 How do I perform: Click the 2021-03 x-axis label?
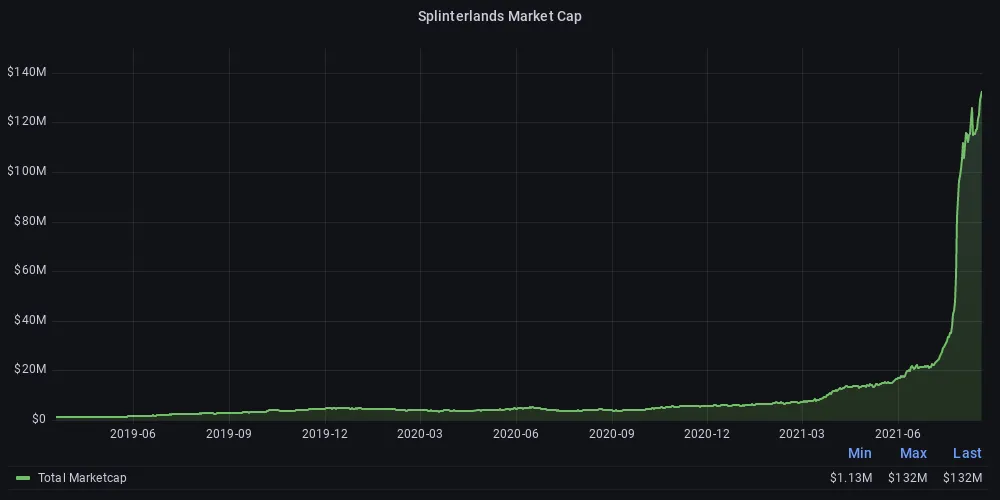coord(802,434)
